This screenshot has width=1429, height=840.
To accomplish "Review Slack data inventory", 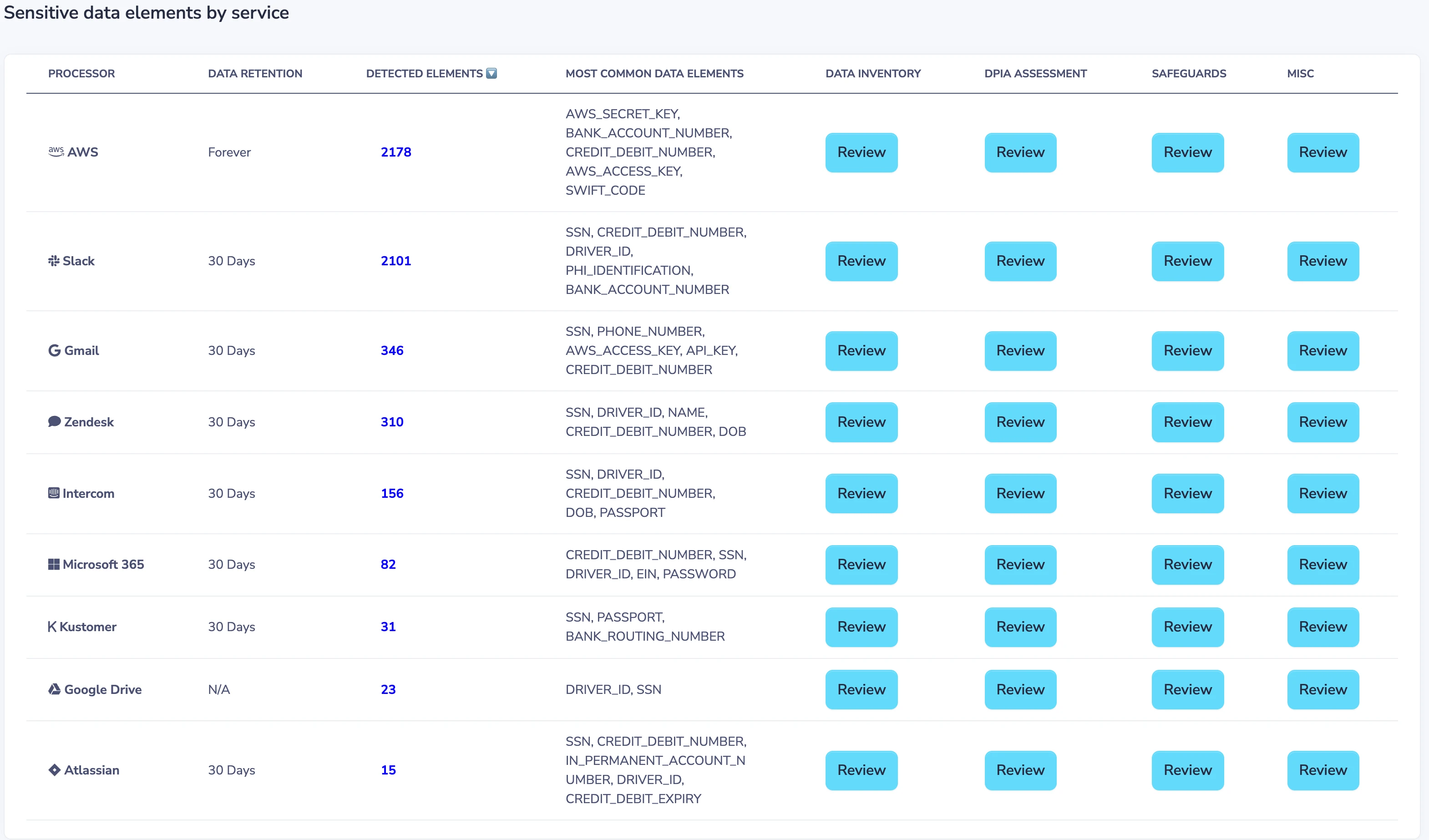I will [x=861, y=261].
